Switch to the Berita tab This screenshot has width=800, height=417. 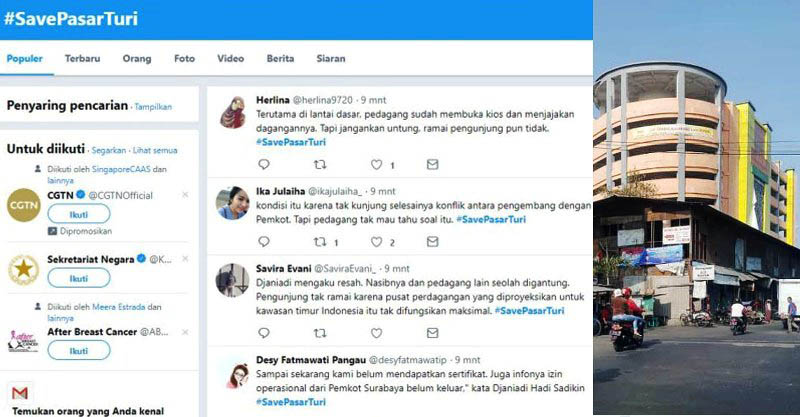(280, 59)
